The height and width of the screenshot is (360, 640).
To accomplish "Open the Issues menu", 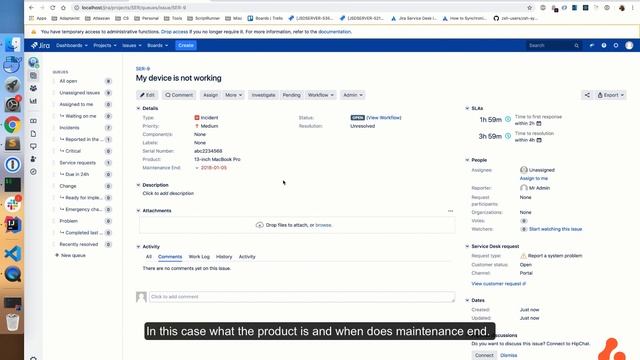I will (132, 45).
